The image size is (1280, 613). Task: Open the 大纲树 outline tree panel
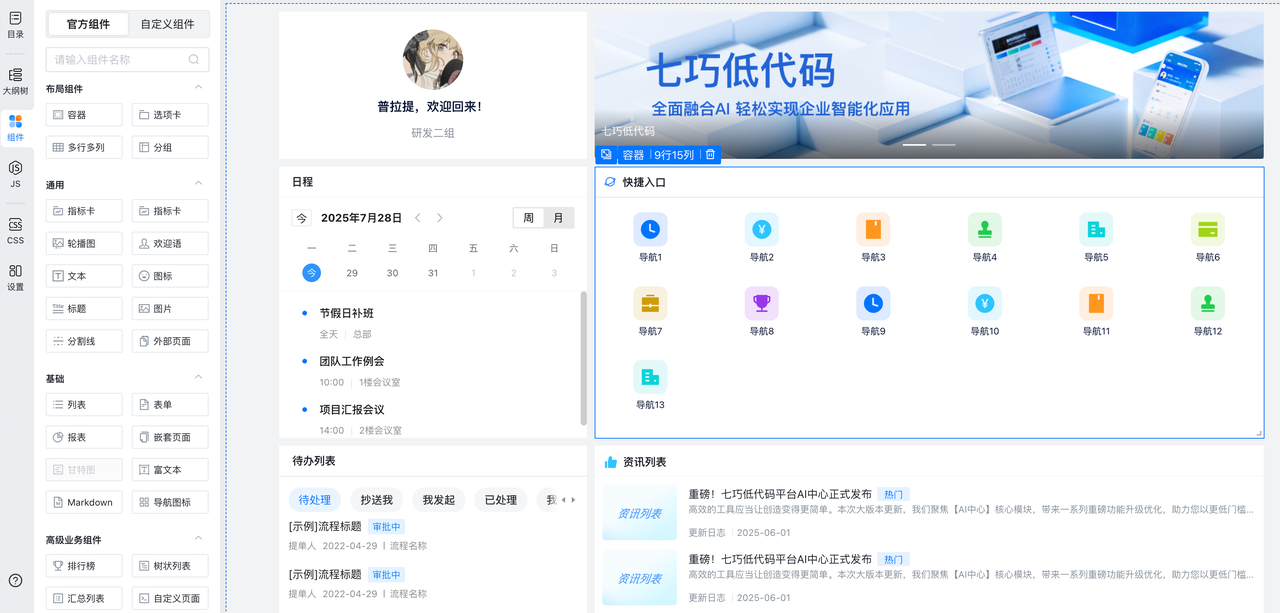(15, 81)
